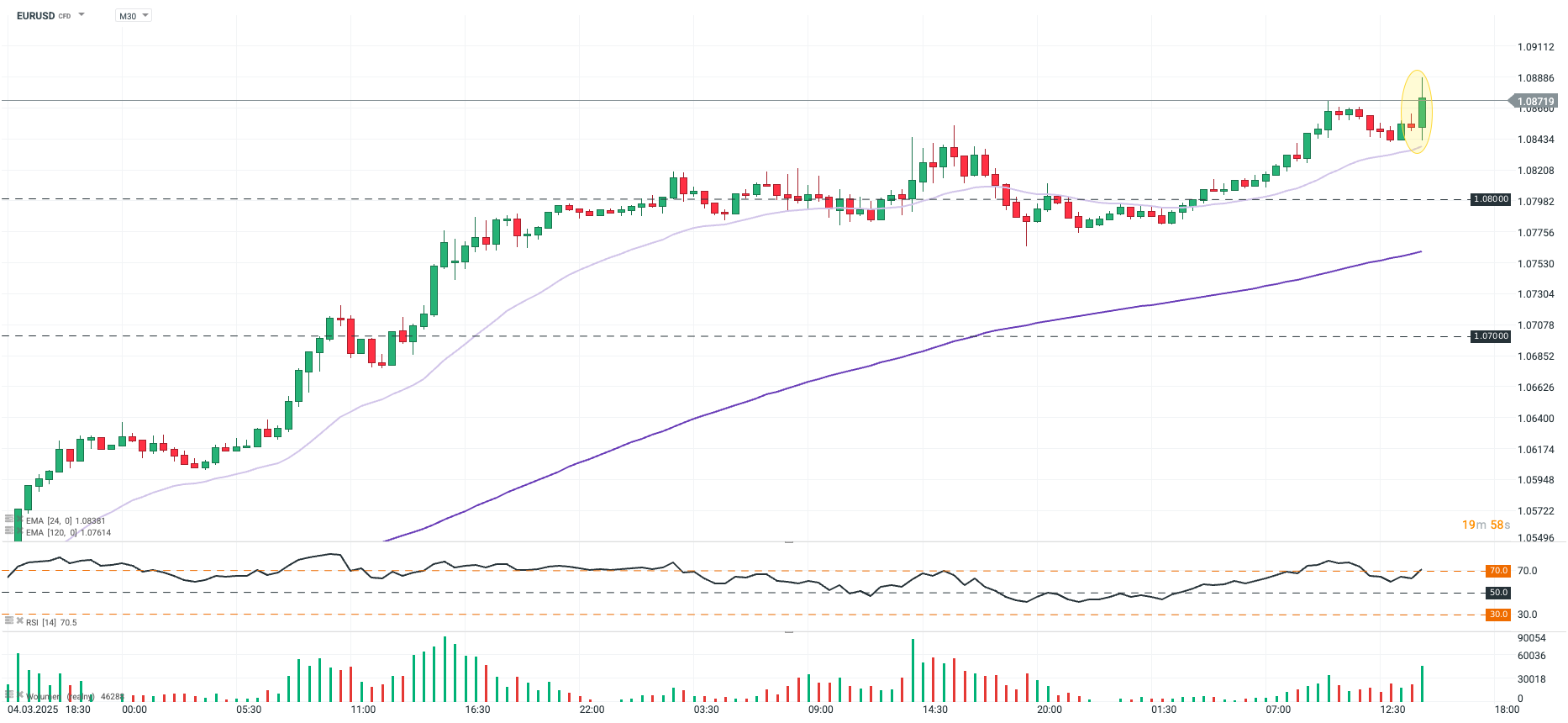Remove the Wolumen volume indicator
Image resolution: width=1568 pixels, height=723 pixels.
click(19, 694)
